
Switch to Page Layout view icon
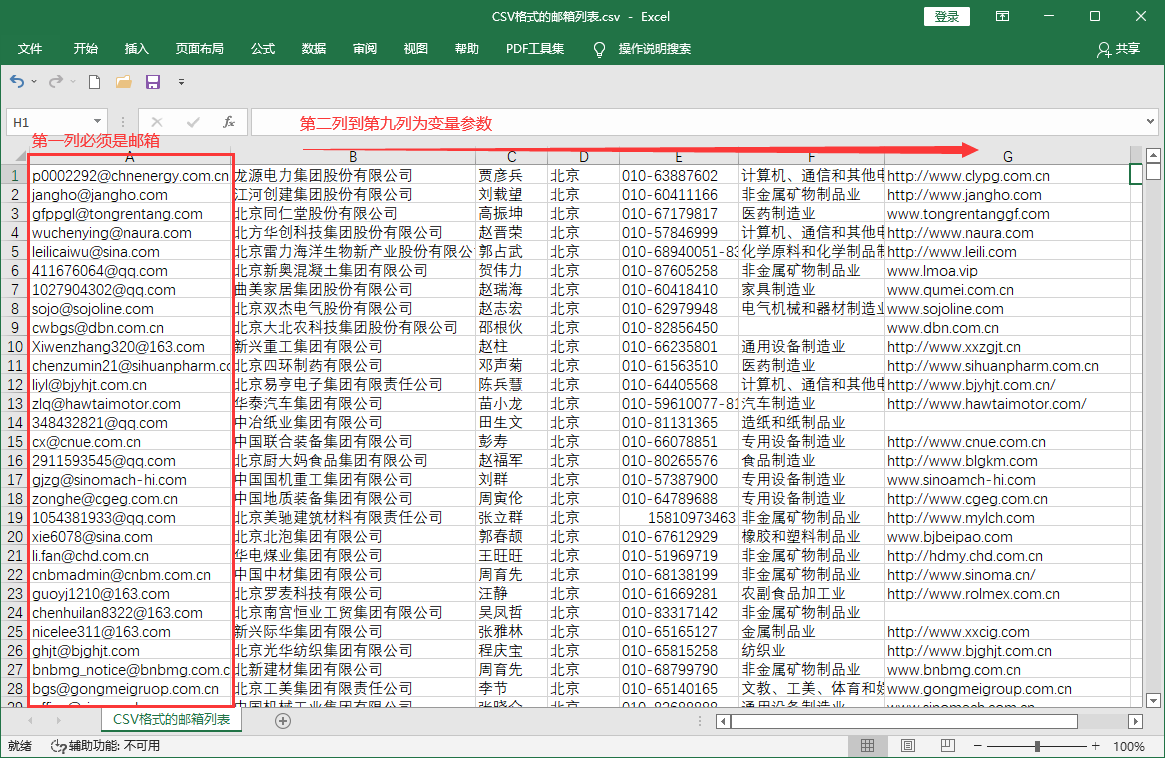(908, 746)
